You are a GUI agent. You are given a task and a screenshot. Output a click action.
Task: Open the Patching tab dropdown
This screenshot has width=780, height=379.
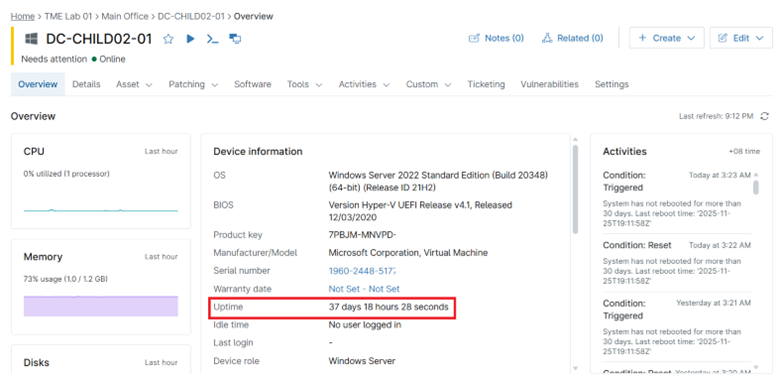tap(193, 84)
